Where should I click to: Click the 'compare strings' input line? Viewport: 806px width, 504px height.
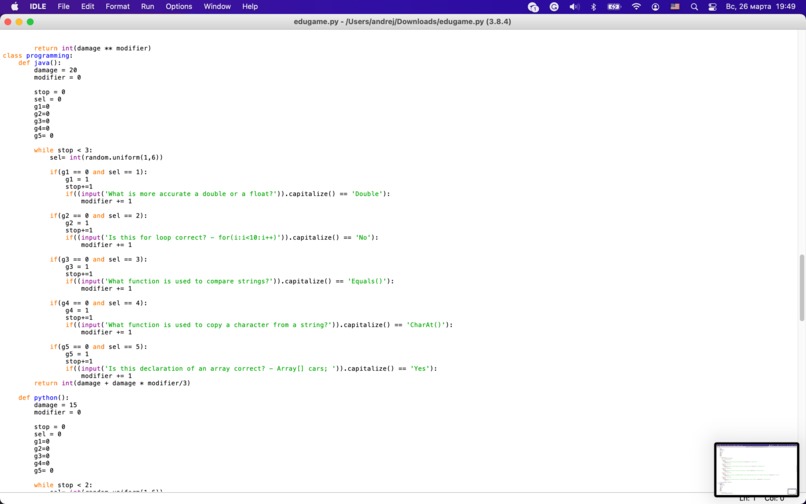coord(230,281)
